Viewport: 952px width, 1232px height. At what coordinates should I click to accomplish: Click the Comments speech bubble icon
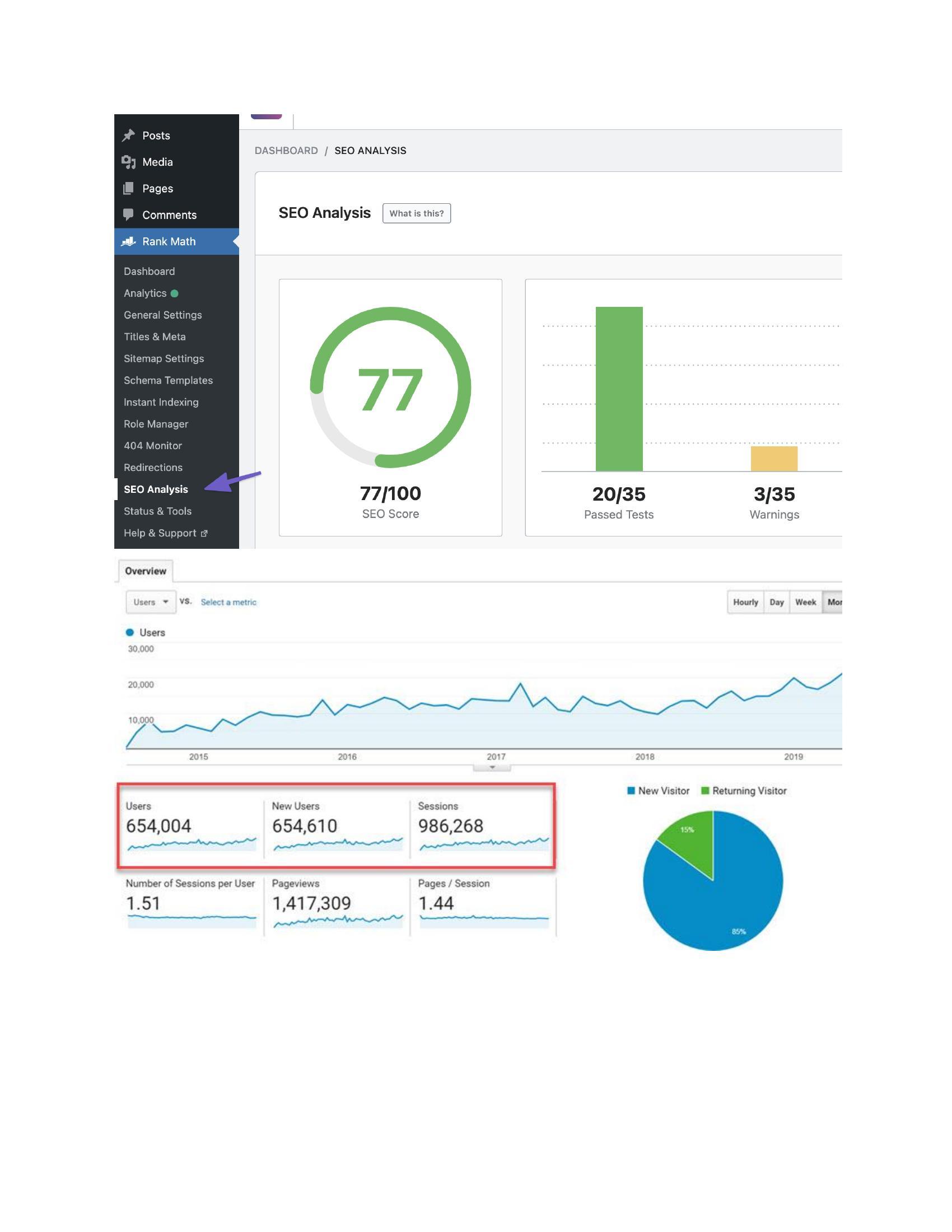129,214
